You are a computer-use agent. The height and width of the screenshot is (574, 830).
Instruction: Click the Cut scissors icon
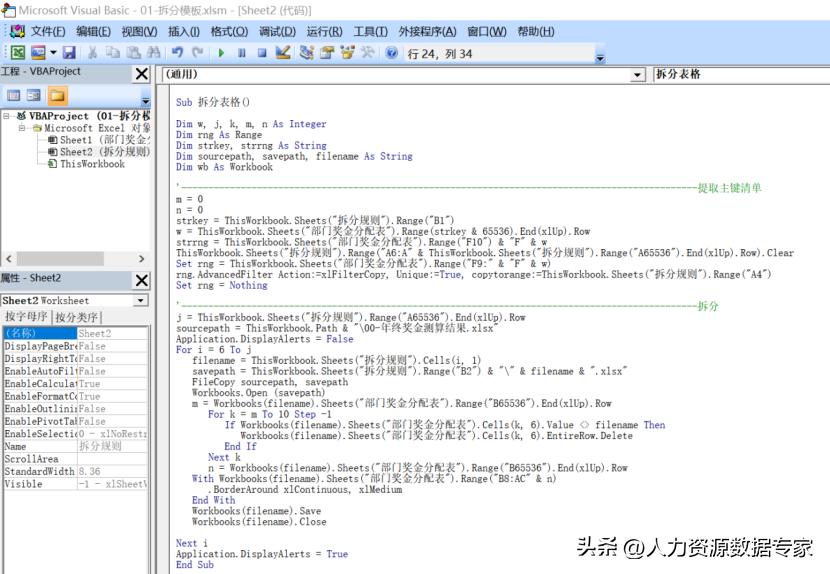(93, 52)
